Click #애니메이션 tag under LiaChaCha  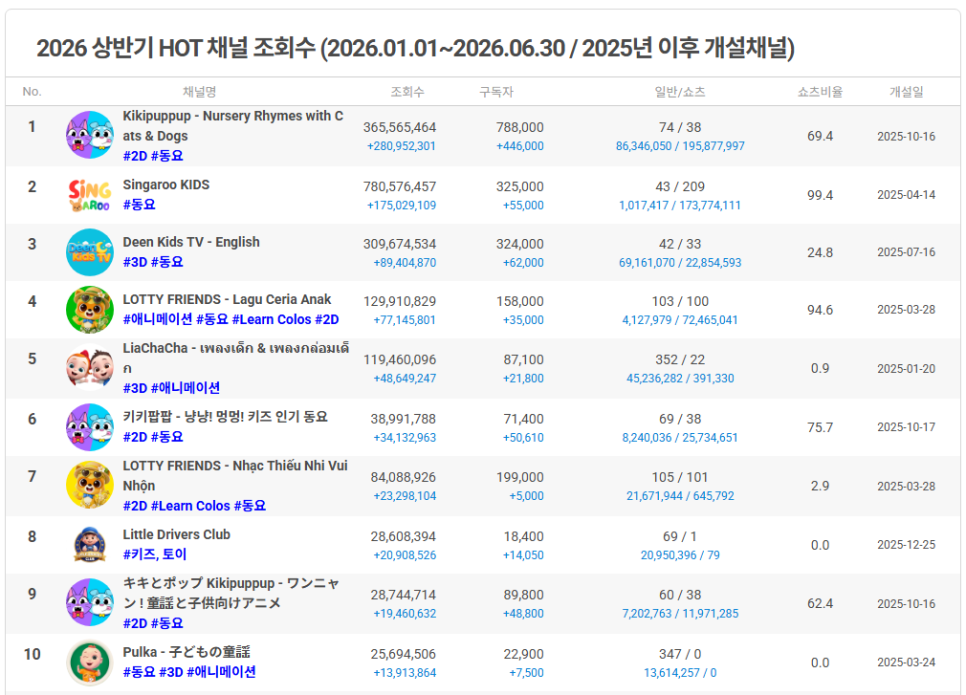tap(185, 388)
